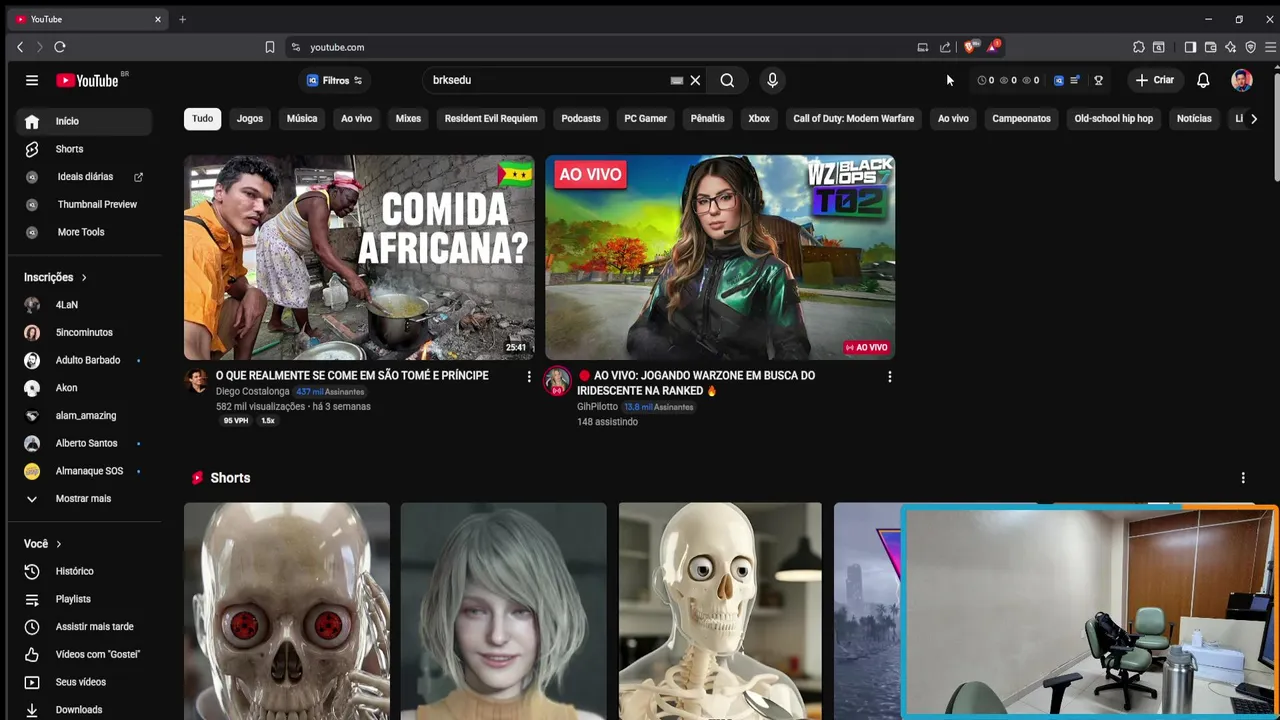Click the magnifier search button

727,80
